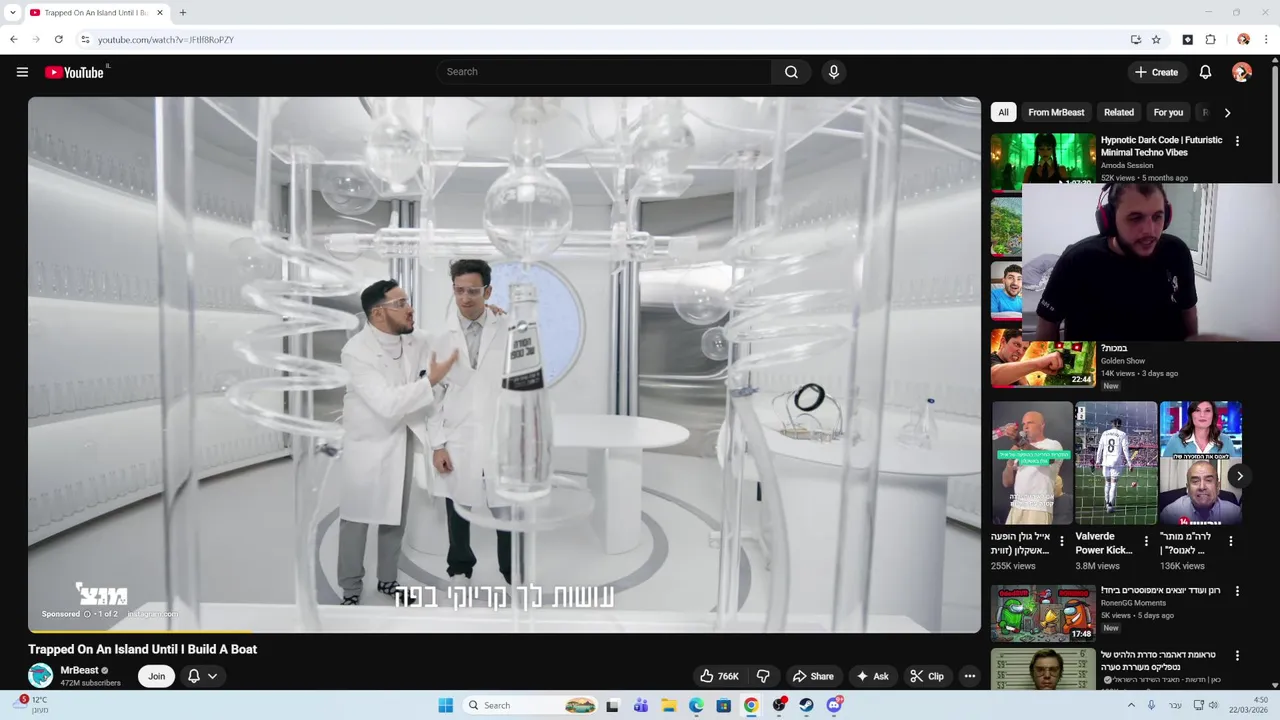Click the video player area

(504, 364)
